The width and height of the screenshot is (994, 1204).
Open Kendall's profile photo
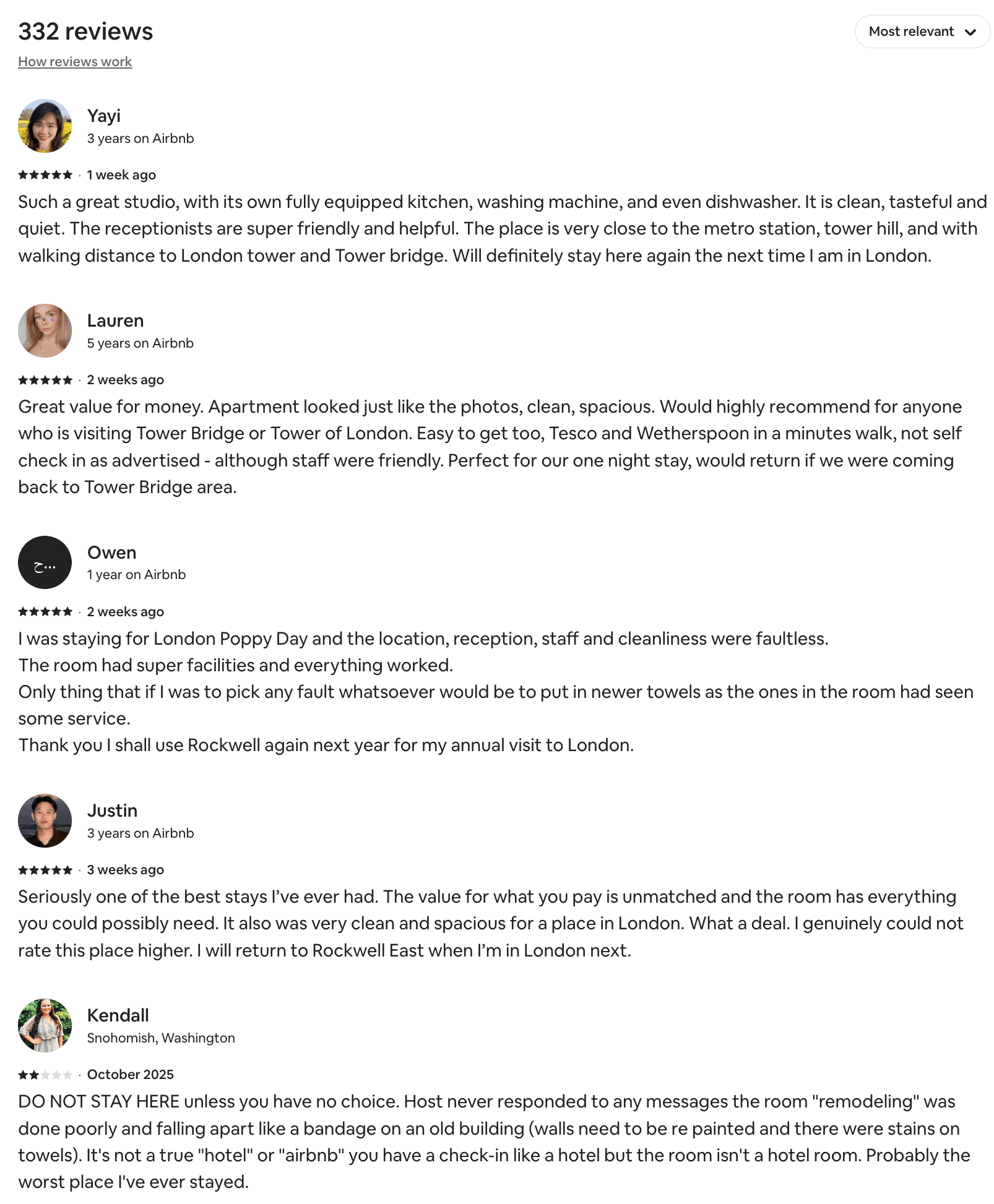click(45, 1025)
